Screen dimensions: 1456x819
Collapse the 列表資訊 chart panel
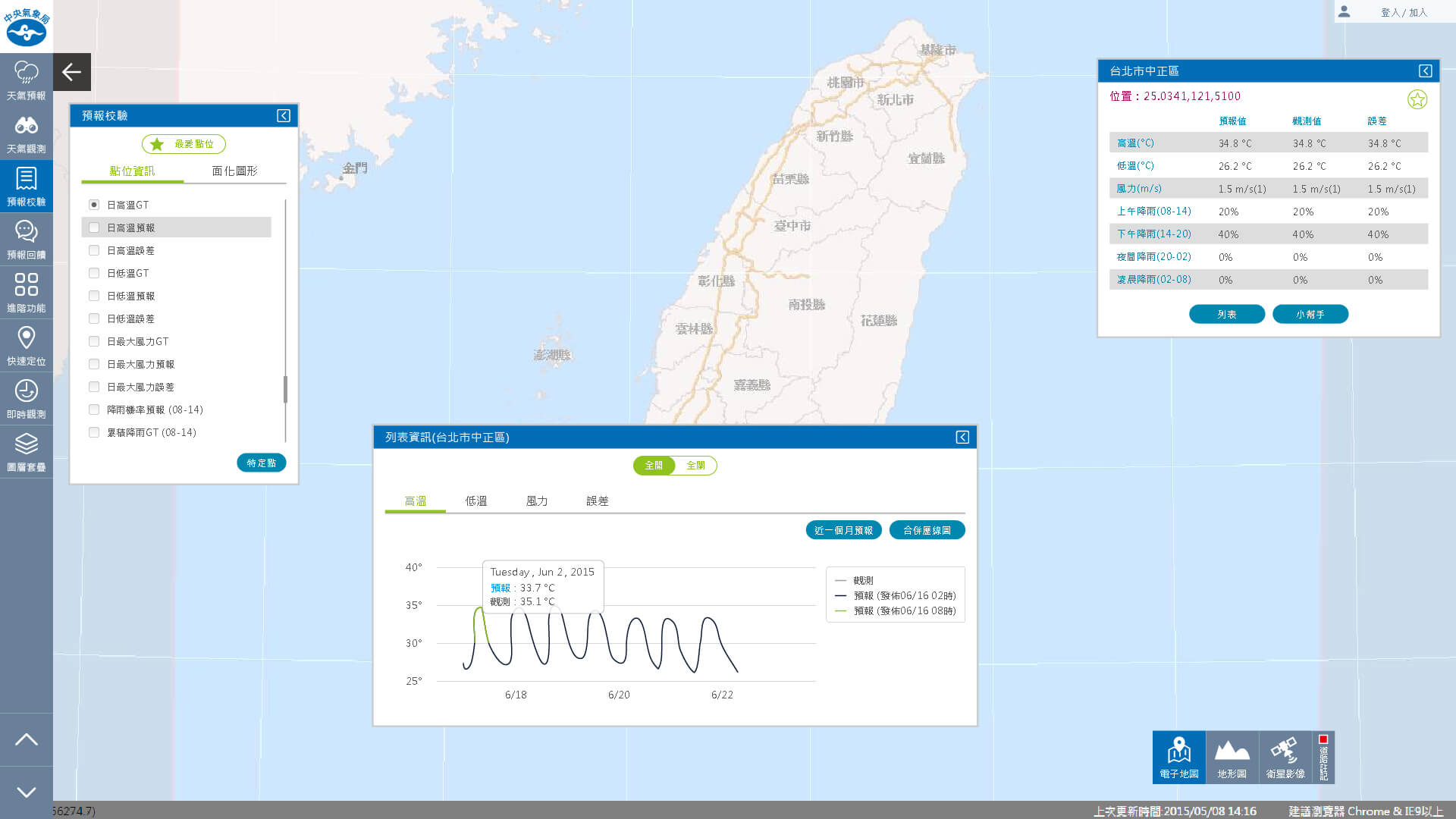962,437
